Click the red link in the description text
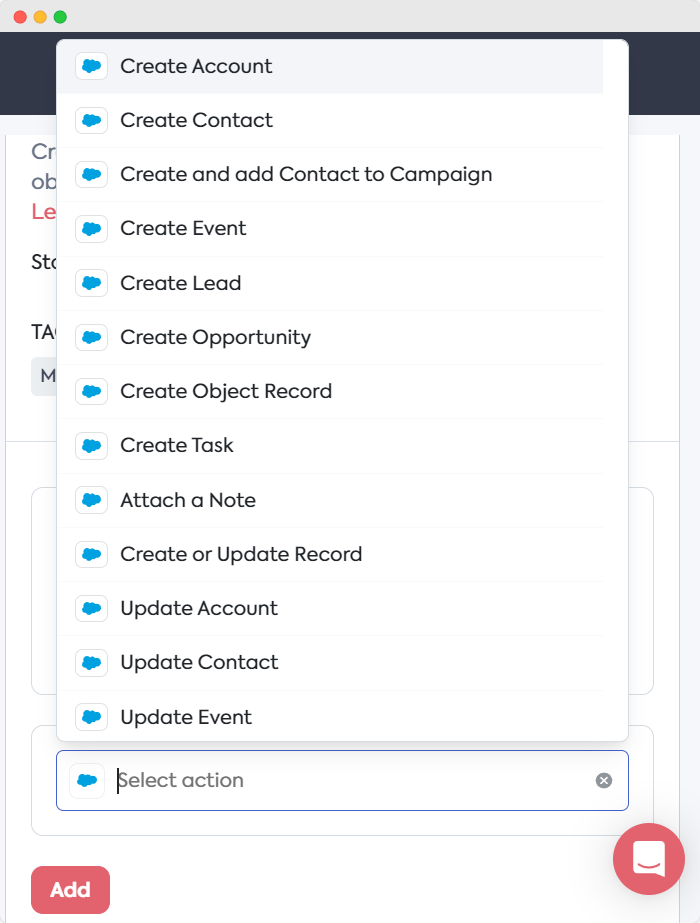 coord(44,211)
